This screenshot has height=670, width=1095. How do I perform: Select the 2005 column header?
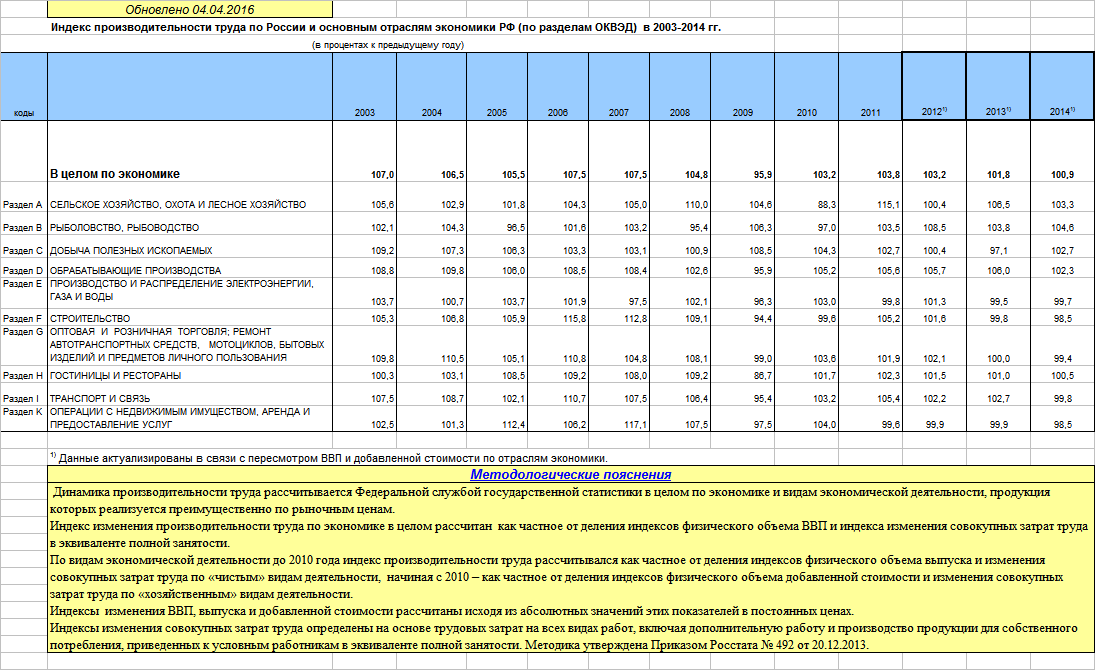[497, 87]
